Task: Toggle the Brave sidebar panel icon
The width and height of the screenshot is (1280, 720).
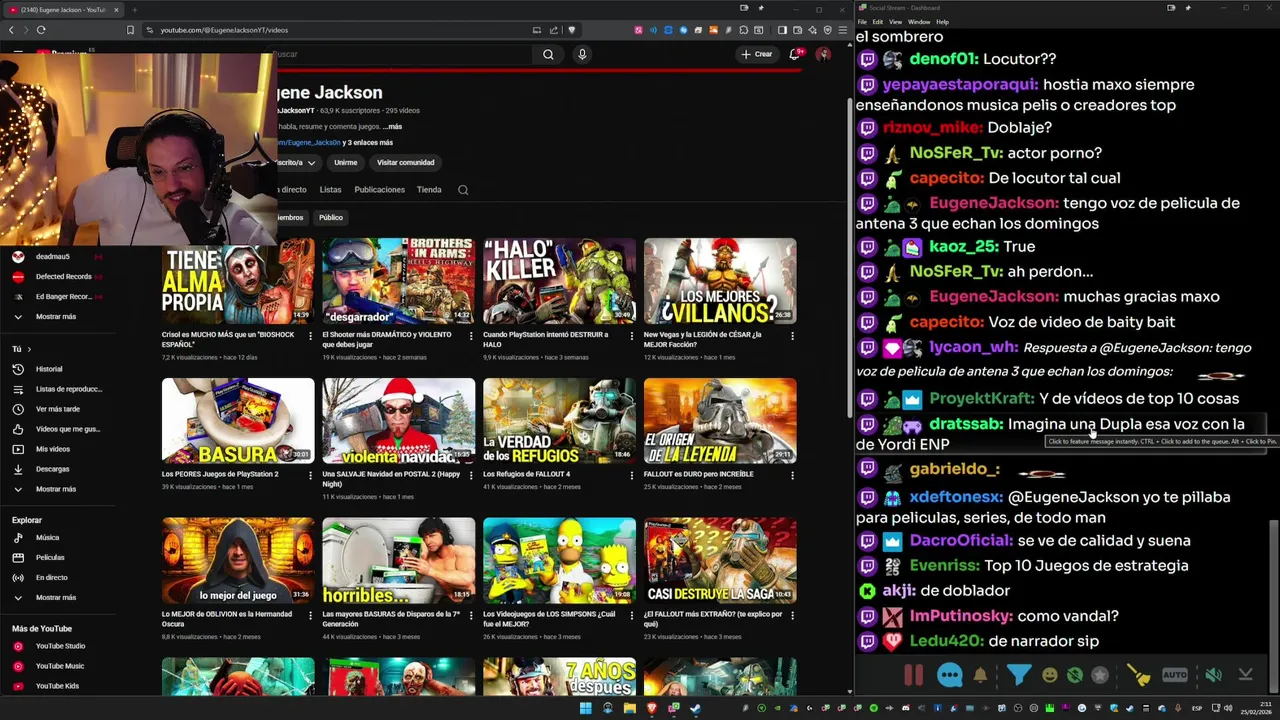Action: tap(782, 30)
